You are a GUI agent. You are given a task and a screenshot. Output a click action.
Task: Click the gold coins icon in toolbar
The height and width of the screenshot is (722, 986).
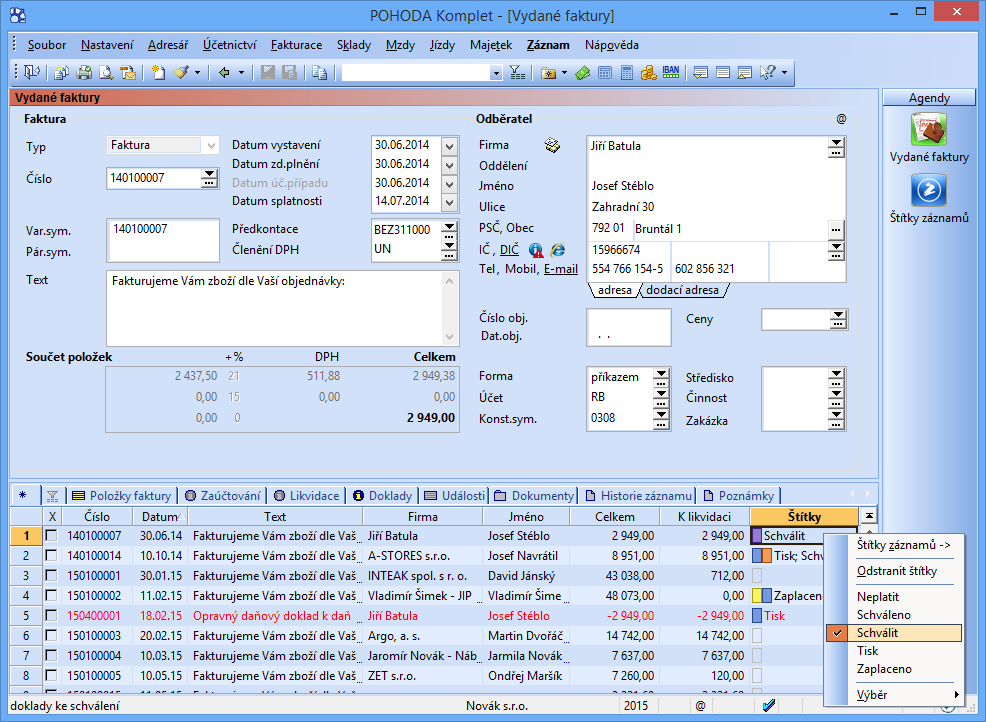point(648,73)
